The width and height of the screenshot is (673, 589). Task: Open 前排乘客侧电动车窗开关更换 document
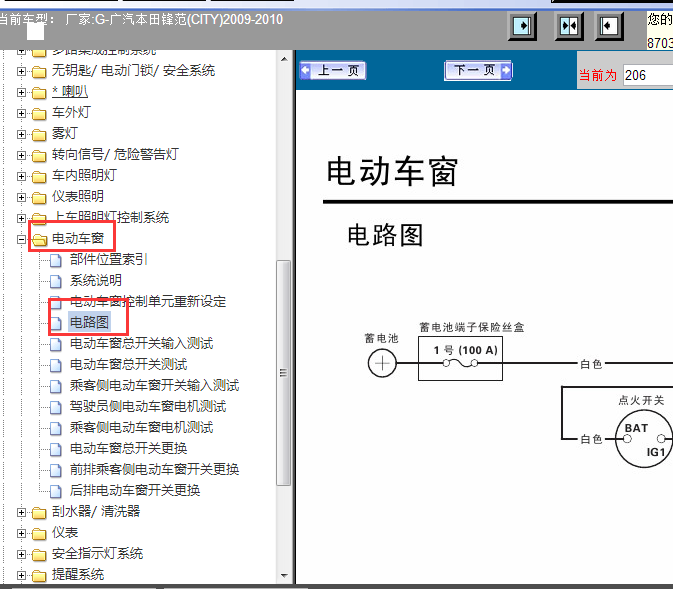click(x=154, y=470)
